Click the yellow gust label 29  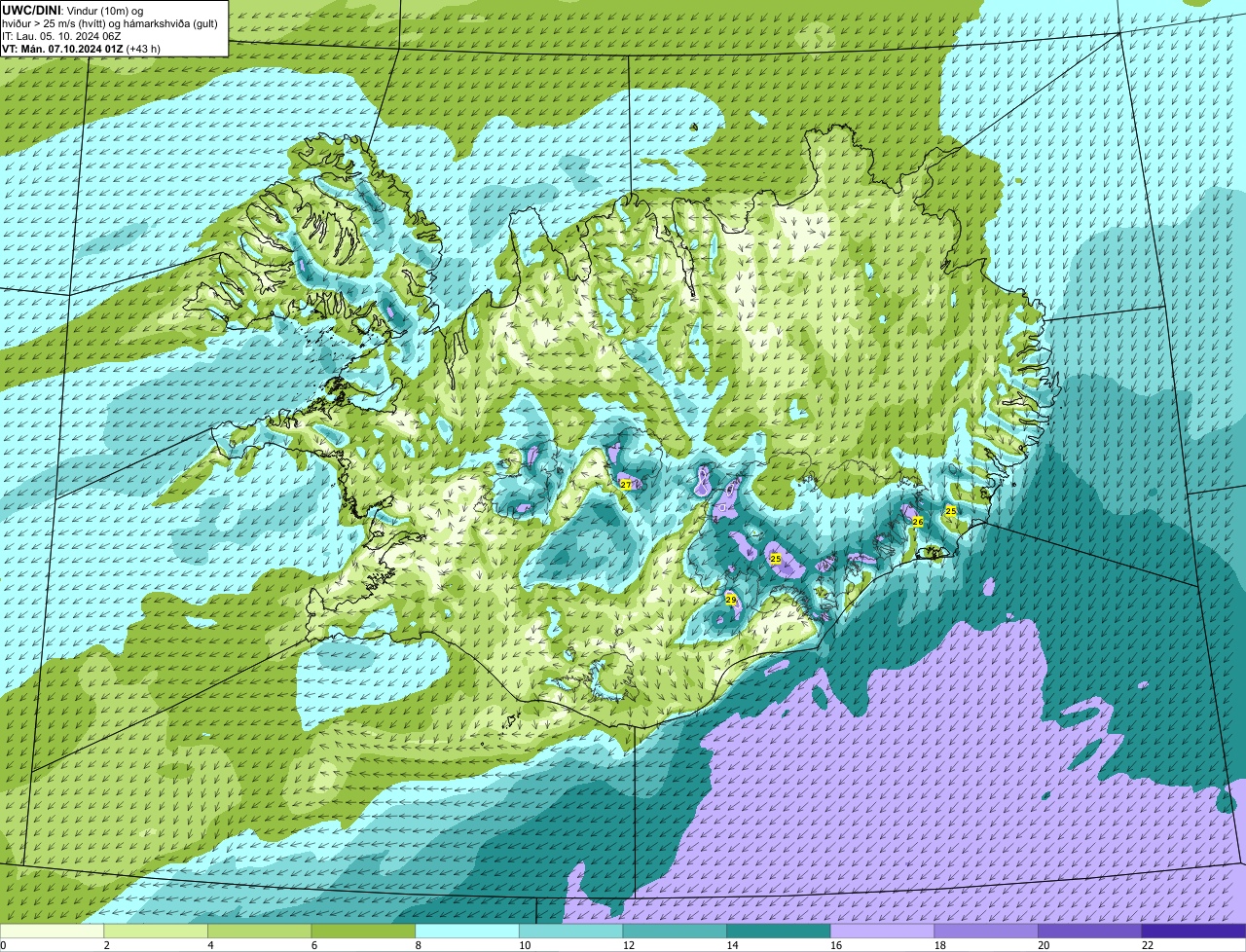[x=731, y=600]
